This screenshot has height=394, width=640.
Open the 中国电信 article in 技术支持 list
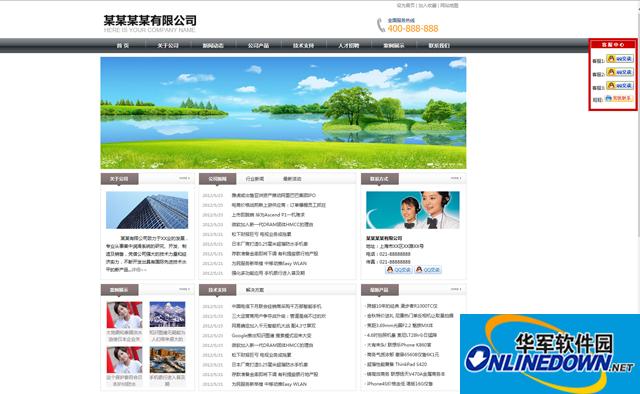(x=276, y=306)
